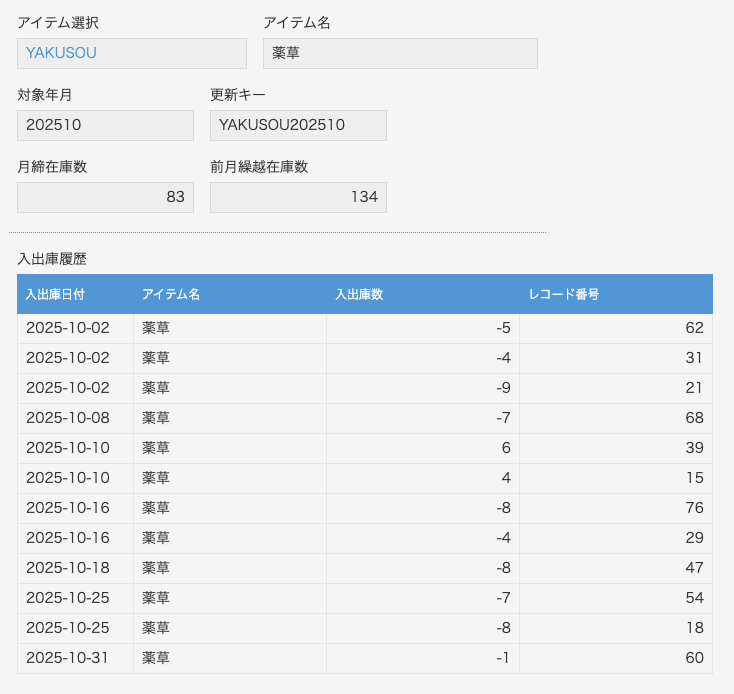Click the レコード番号 column header

pyautogui.click(x=564, y=294)
